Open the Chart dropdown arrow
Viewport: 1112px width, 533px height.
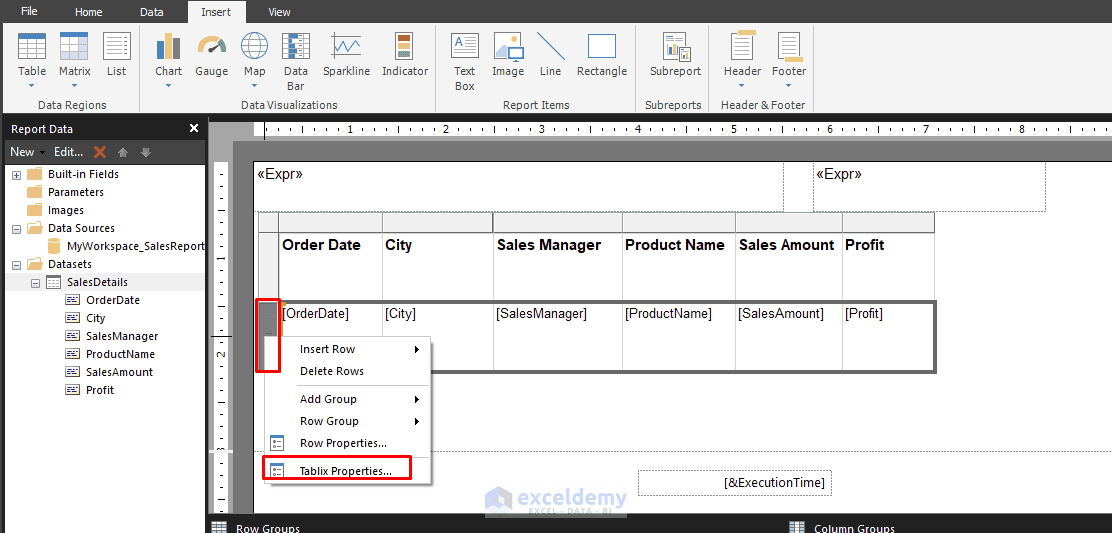point(169,86)
